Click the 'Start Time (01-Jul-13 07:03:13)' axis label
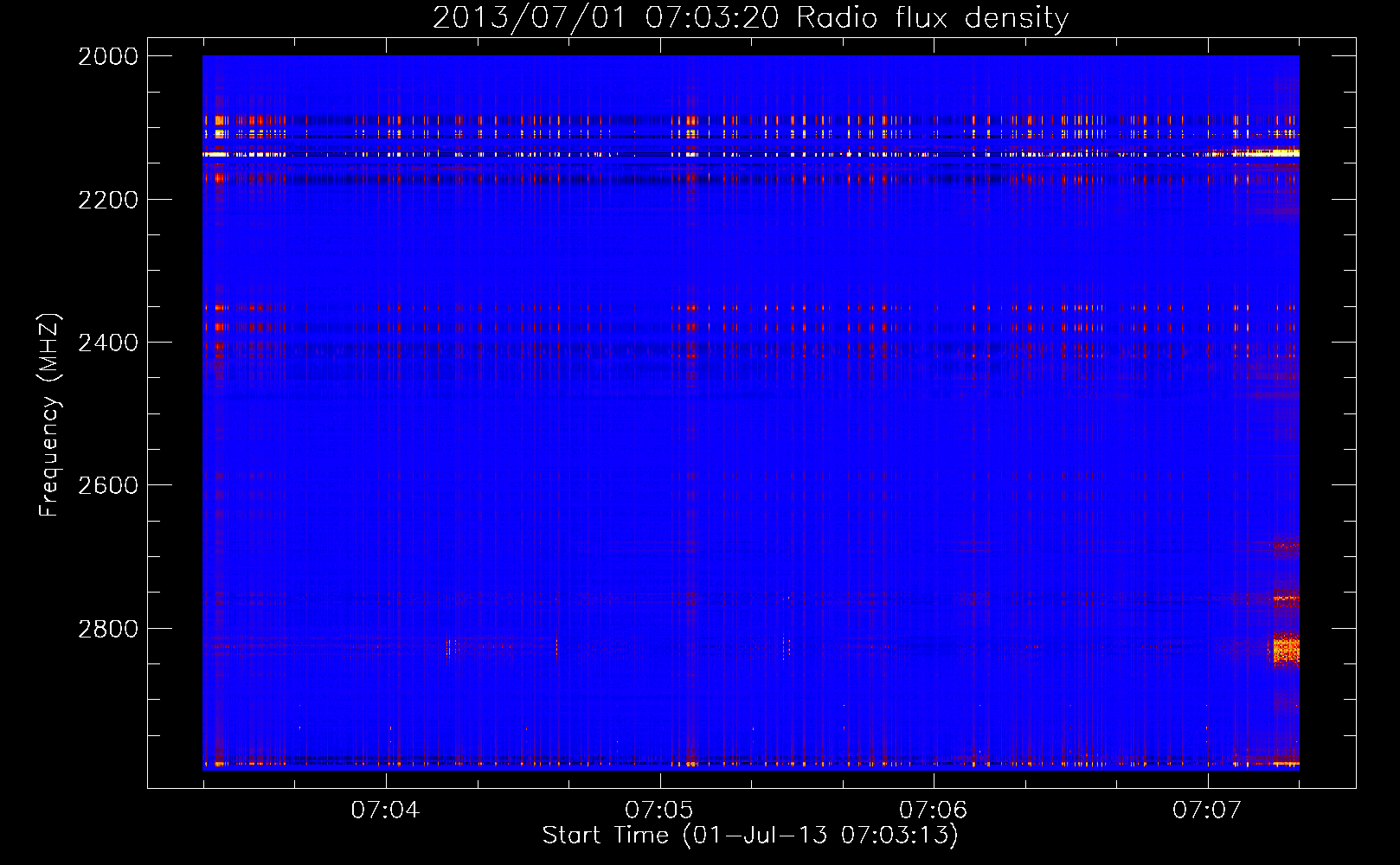This screenshot has width=1400, height=865. pyautogui.click(x=750, y=836)
